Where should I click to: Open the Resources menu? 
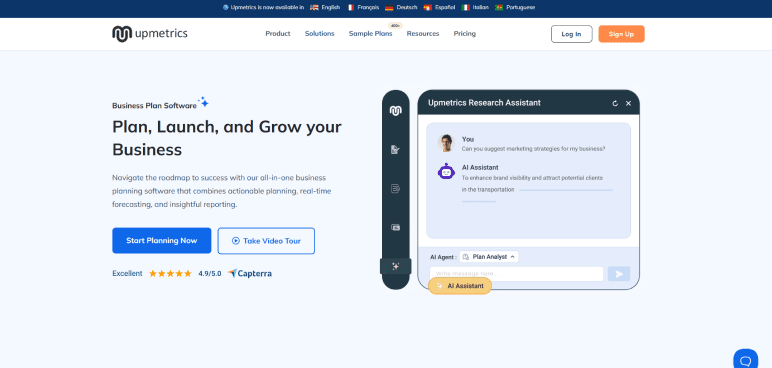[423, 33]
